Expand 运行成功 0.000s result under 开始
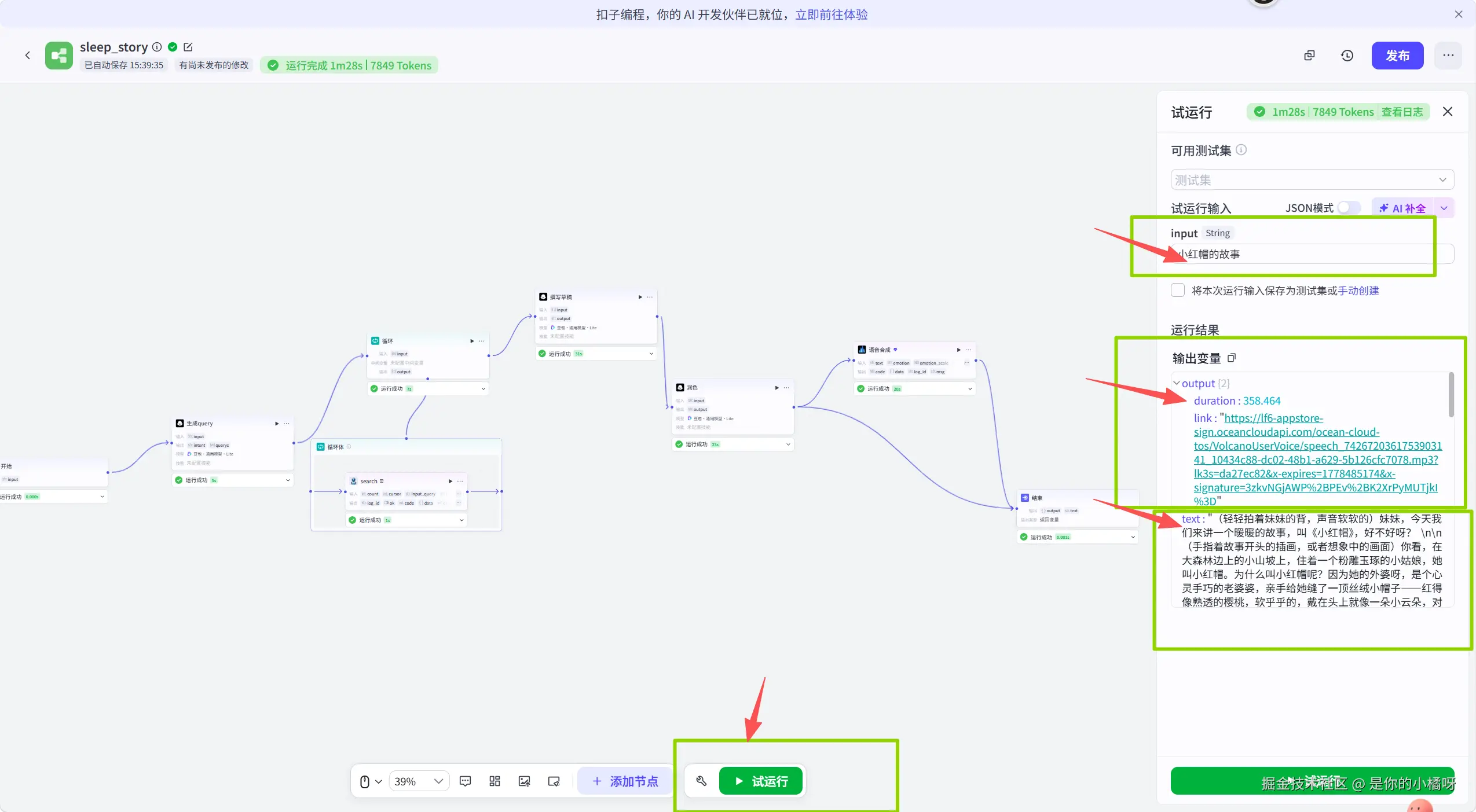Image resolution: width=1476 pixels, height=812 pixels. coord(102,497)
